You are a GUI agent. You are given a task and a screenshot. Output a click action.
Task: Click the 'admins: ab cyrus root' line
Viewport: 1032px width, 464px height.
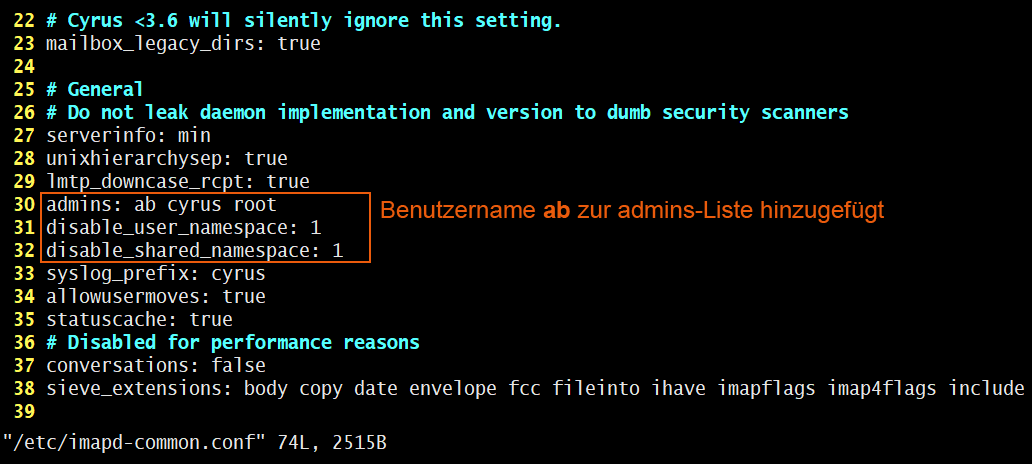click(x=161, y=205)
